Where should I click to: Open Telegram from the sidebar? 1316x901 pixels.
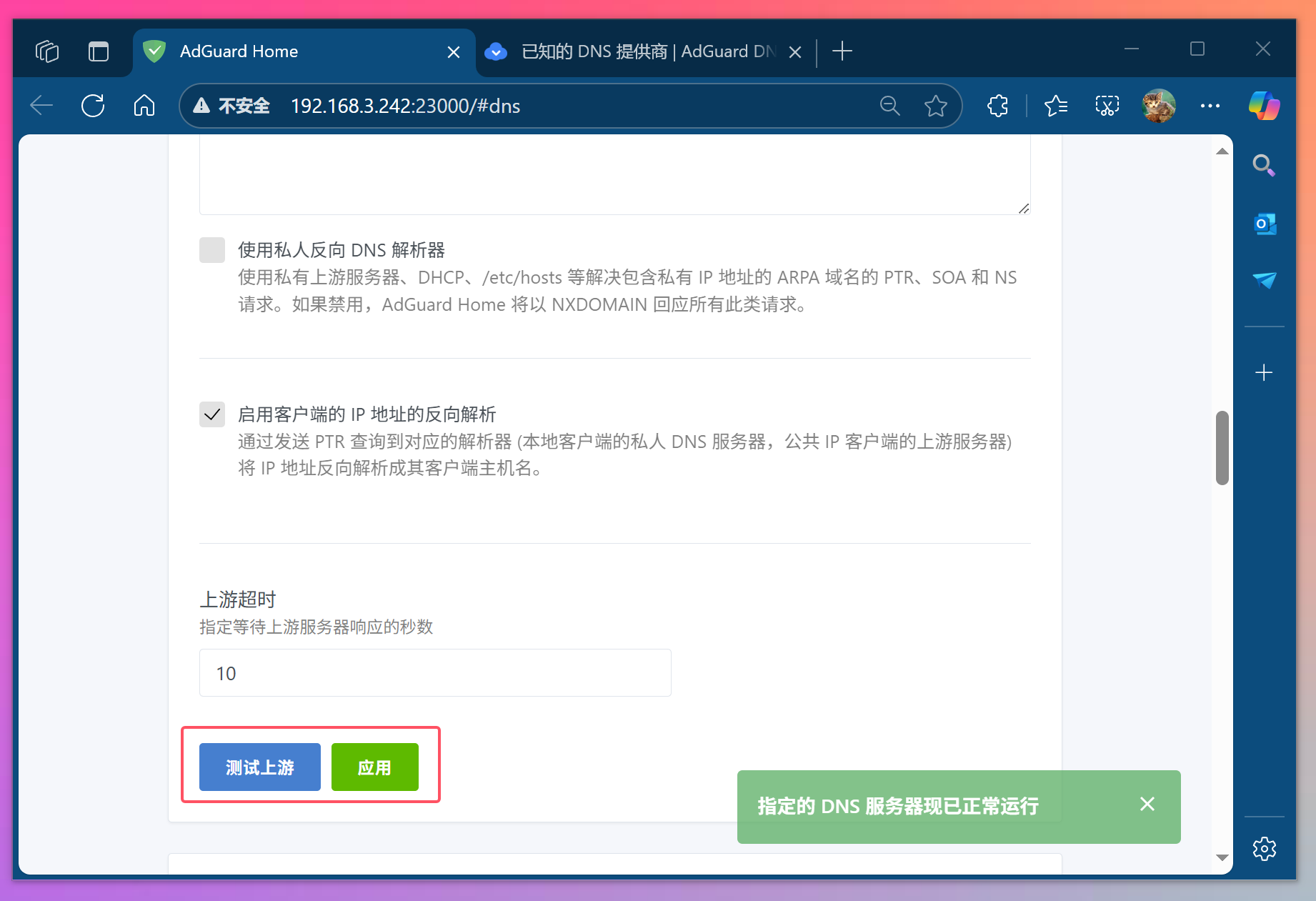(x=1265, y=280)
